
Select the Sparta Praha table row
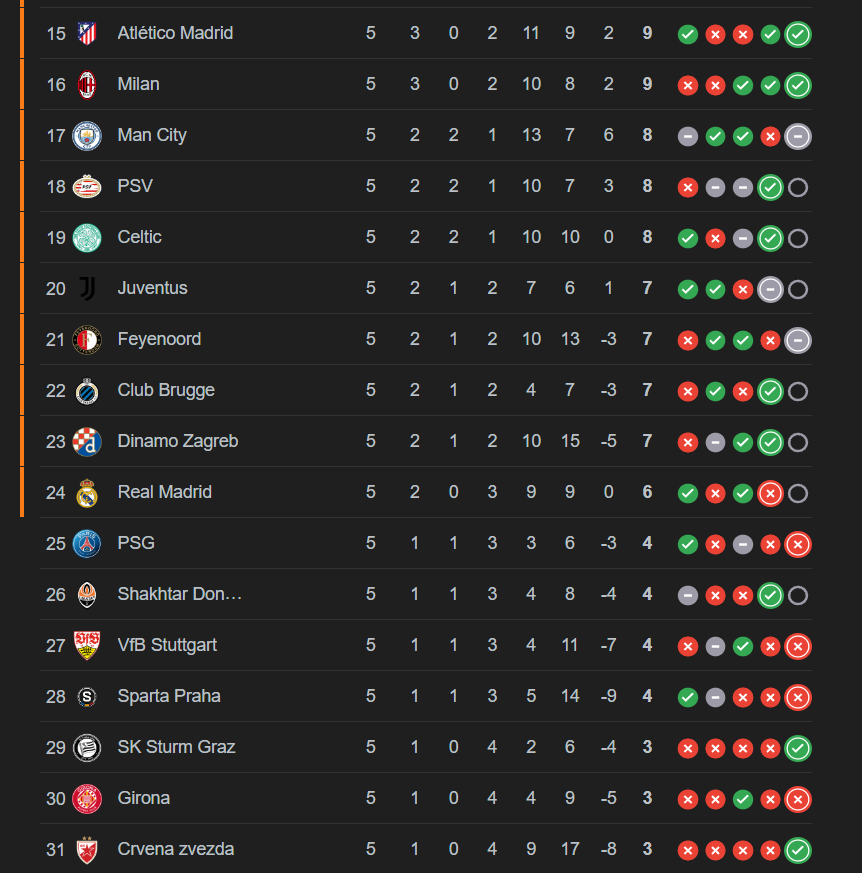426,697
